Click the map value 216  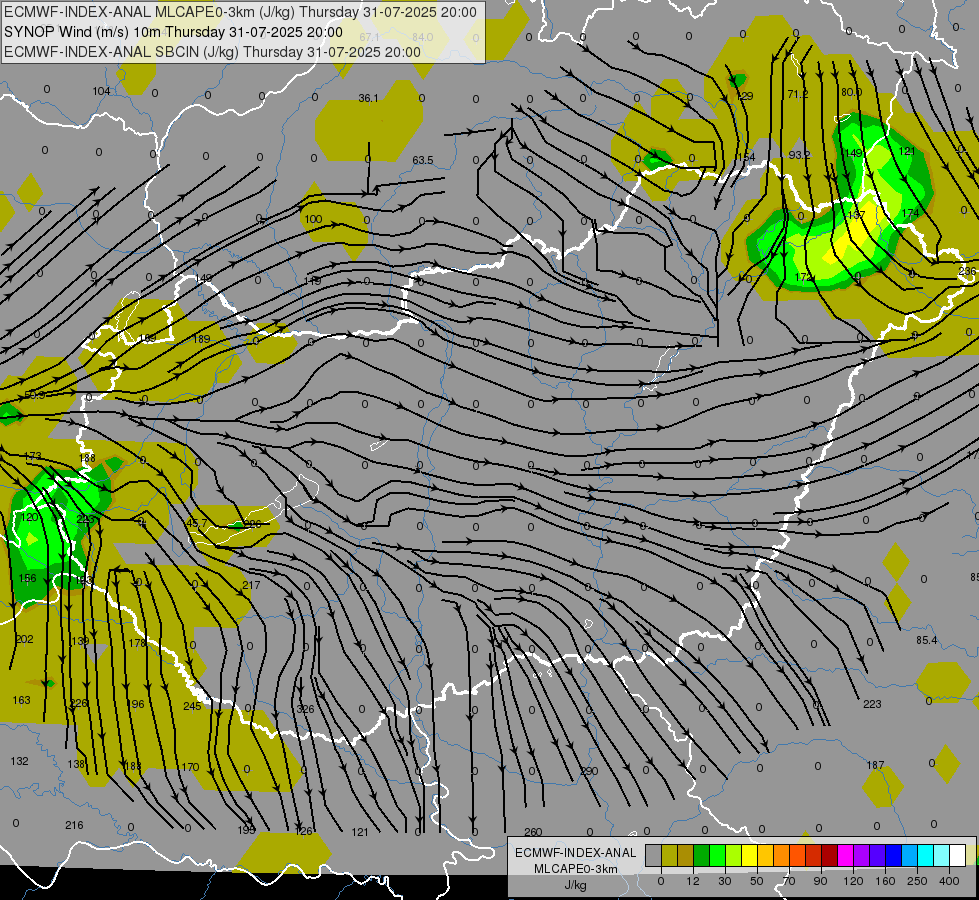point(74,826)
